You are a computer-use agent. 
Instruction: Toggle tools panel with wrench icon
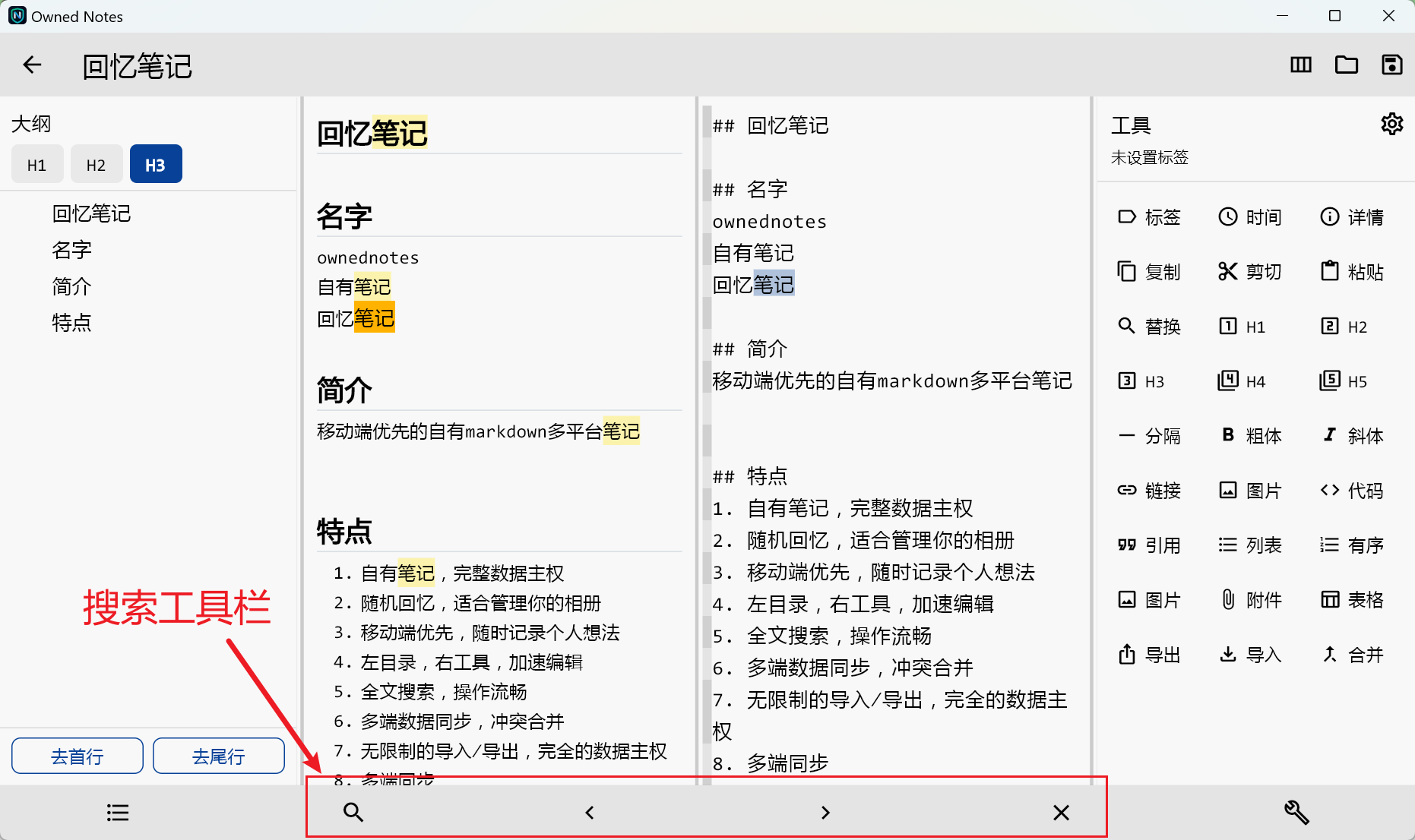pos(1296,813)
